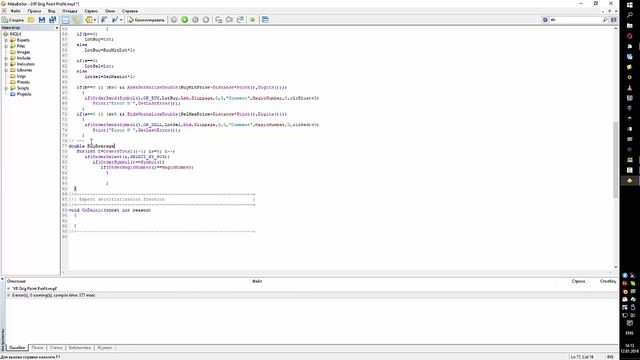640x360 pixels.
Task: Expand the Scripts folder node
Action: 6,88
